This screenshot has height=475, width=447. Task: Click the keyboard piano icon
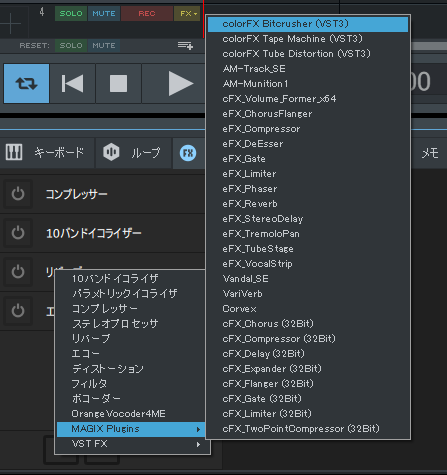click(14, 152)
